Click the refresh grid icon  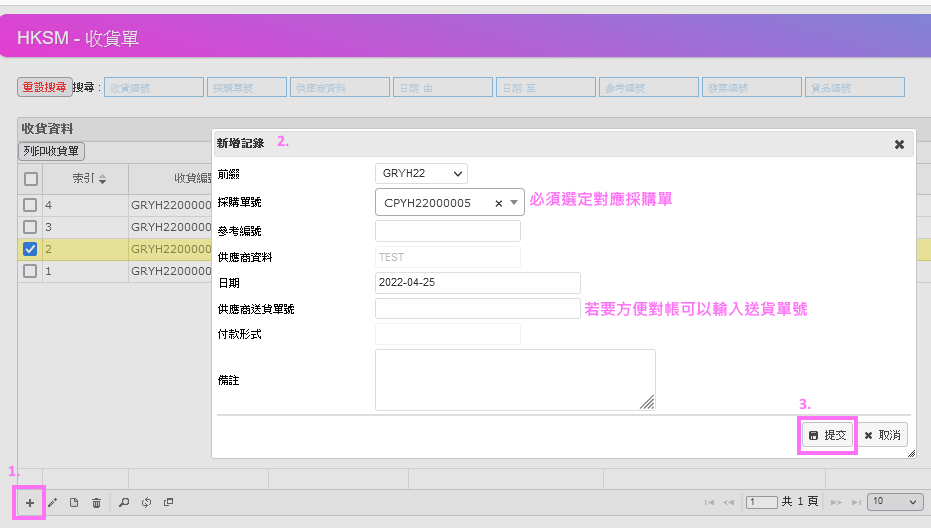tap(146, 502)
